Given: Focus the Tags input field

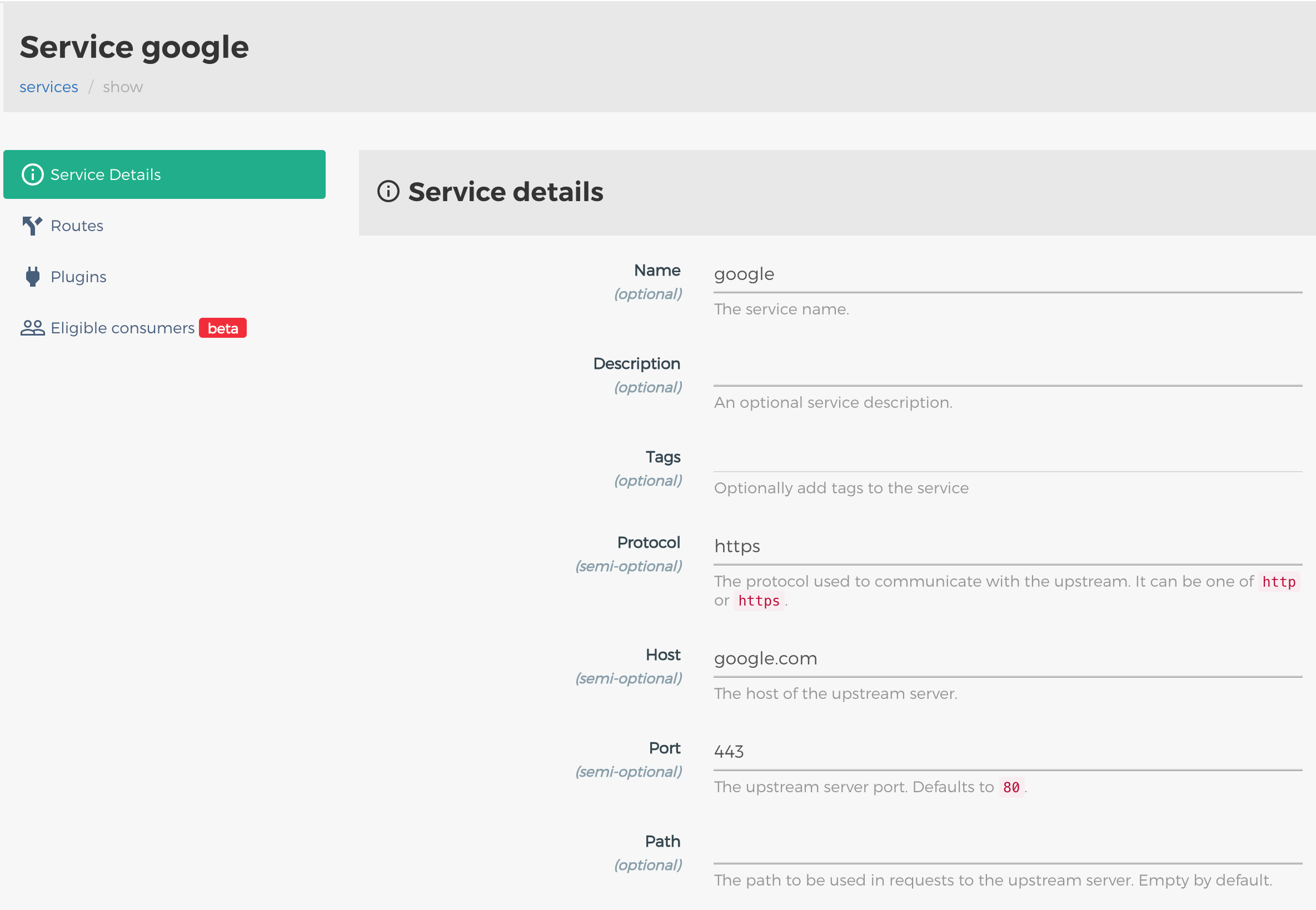Looking at the screenshot, I should pos(1008,457).
